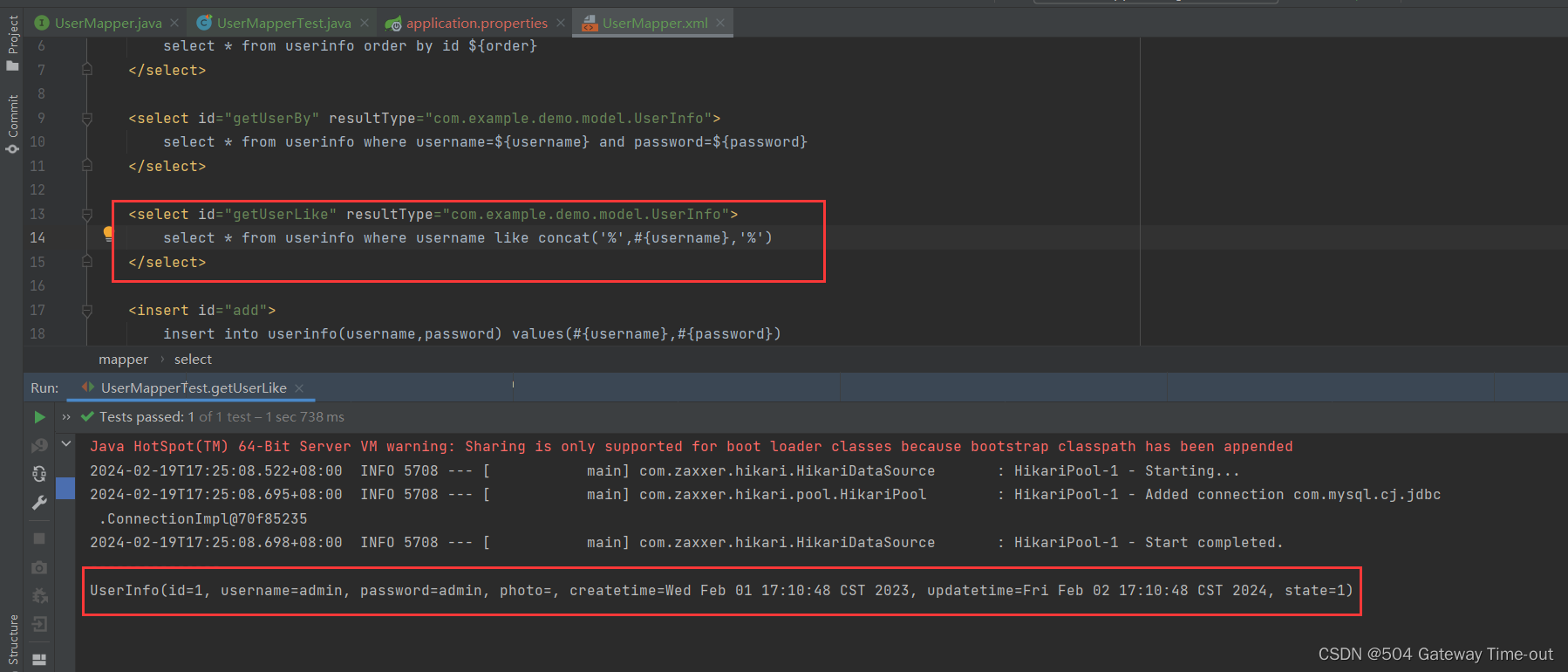Click '.ConnectionImpl@70f85235' console line
The width and height of the screenshot is (1568, 672).
coord(202,518)
